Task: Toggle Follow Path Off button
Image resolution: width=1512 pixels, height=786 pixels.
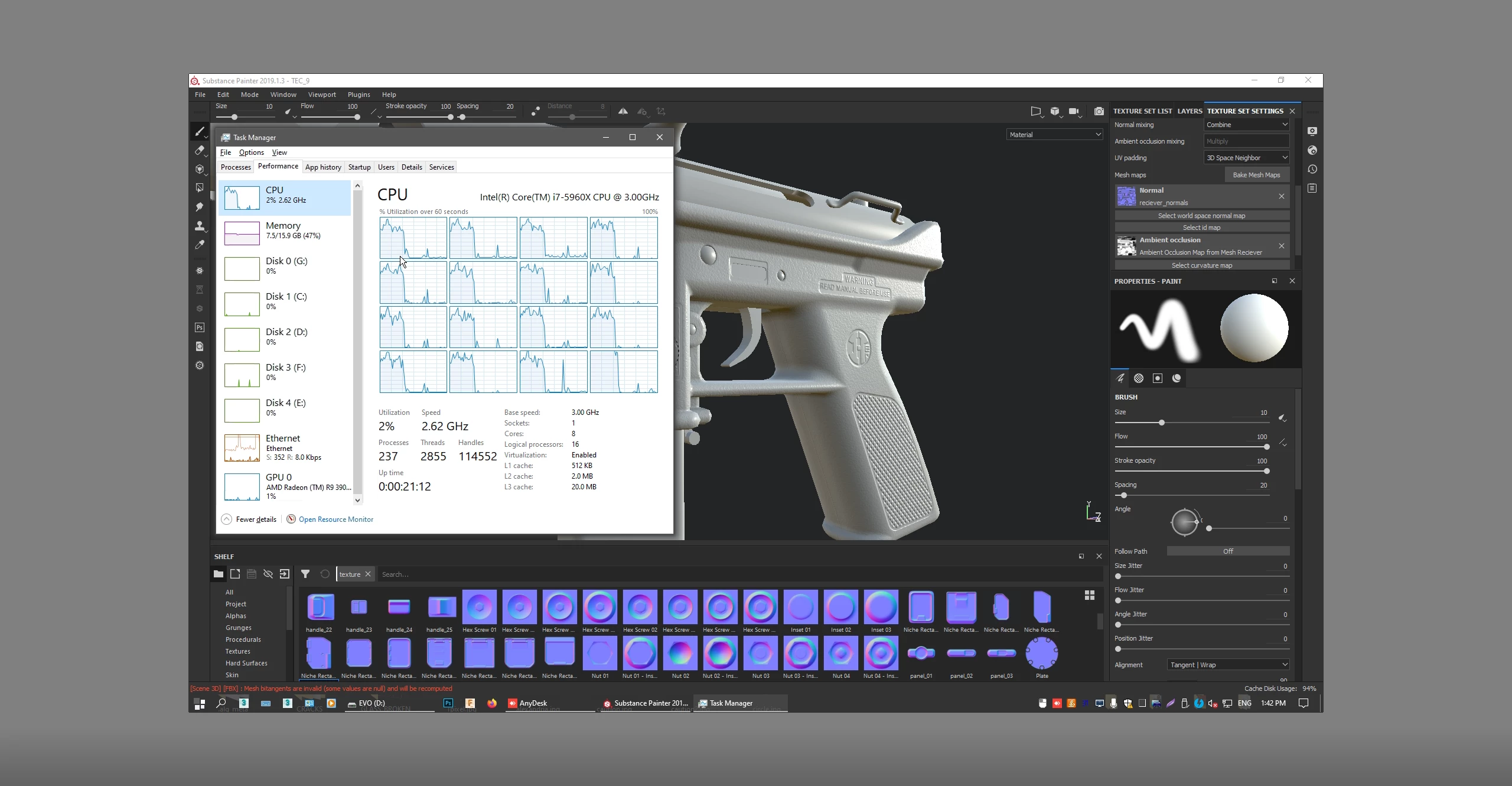Action: 1228,551
